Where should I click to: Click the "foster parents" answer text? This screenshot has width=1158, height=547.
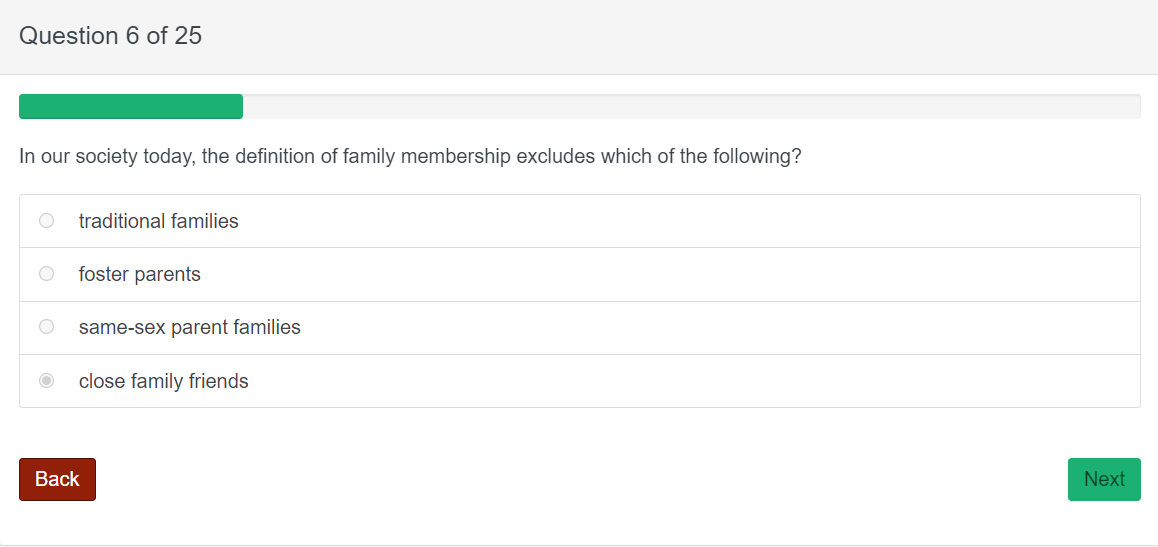139,274
